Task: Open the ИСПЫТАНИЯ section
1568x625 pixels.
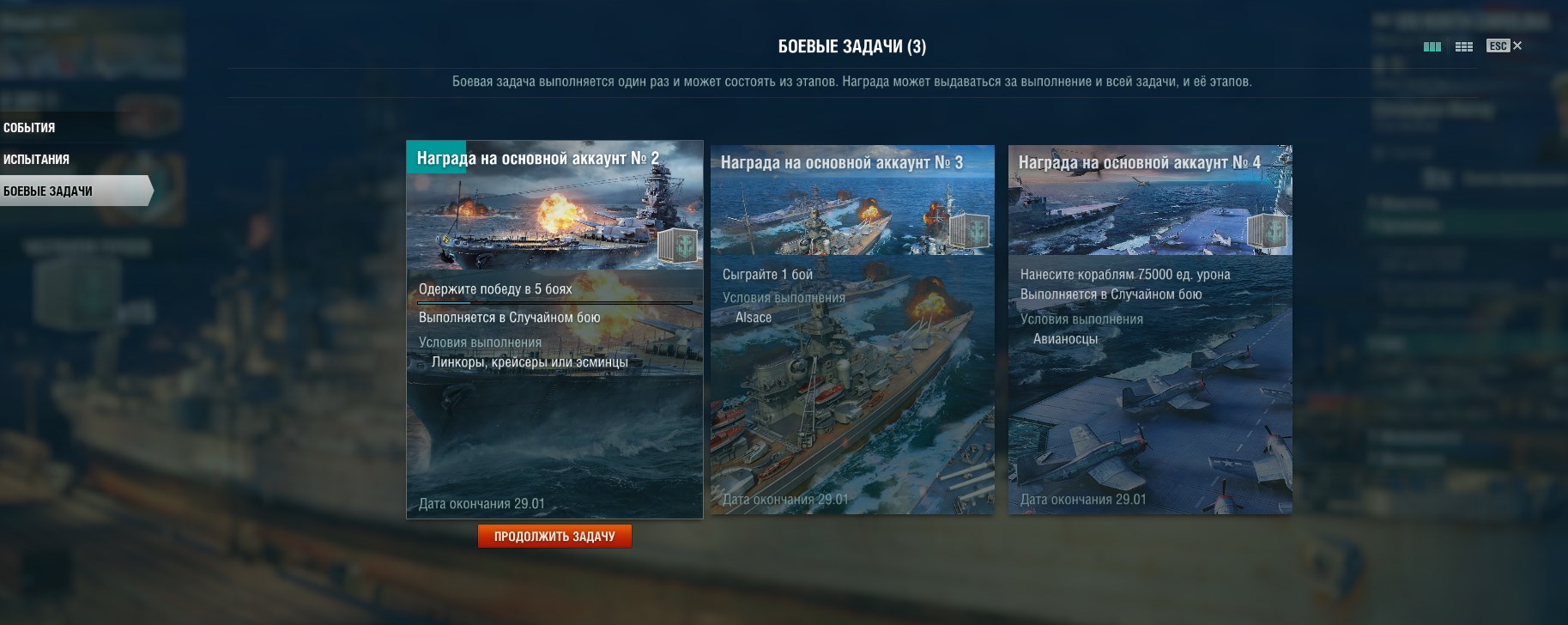Action: (36, 159)
